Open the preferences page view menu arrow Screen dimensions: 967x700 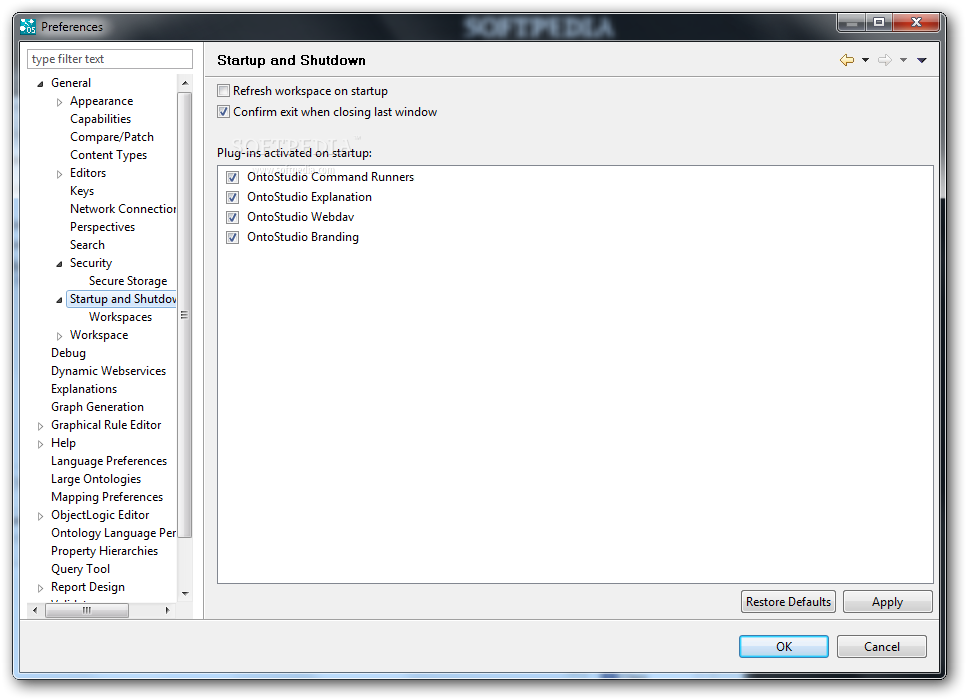(922, 60)
